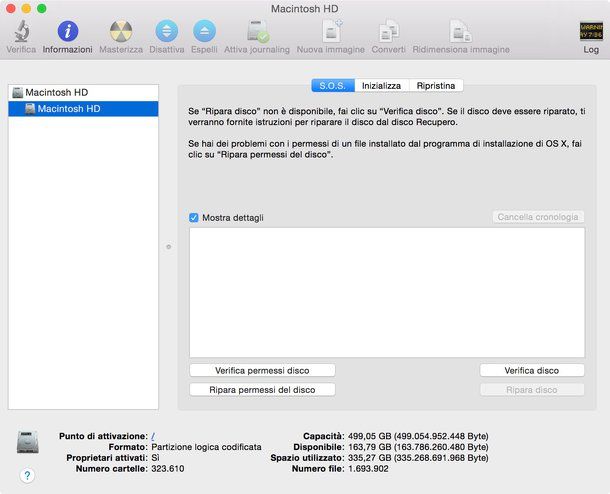Click the sidebar splitter handle dot
Screen dimensions: 610x494
pyautogui.click(x=168, y=247)
